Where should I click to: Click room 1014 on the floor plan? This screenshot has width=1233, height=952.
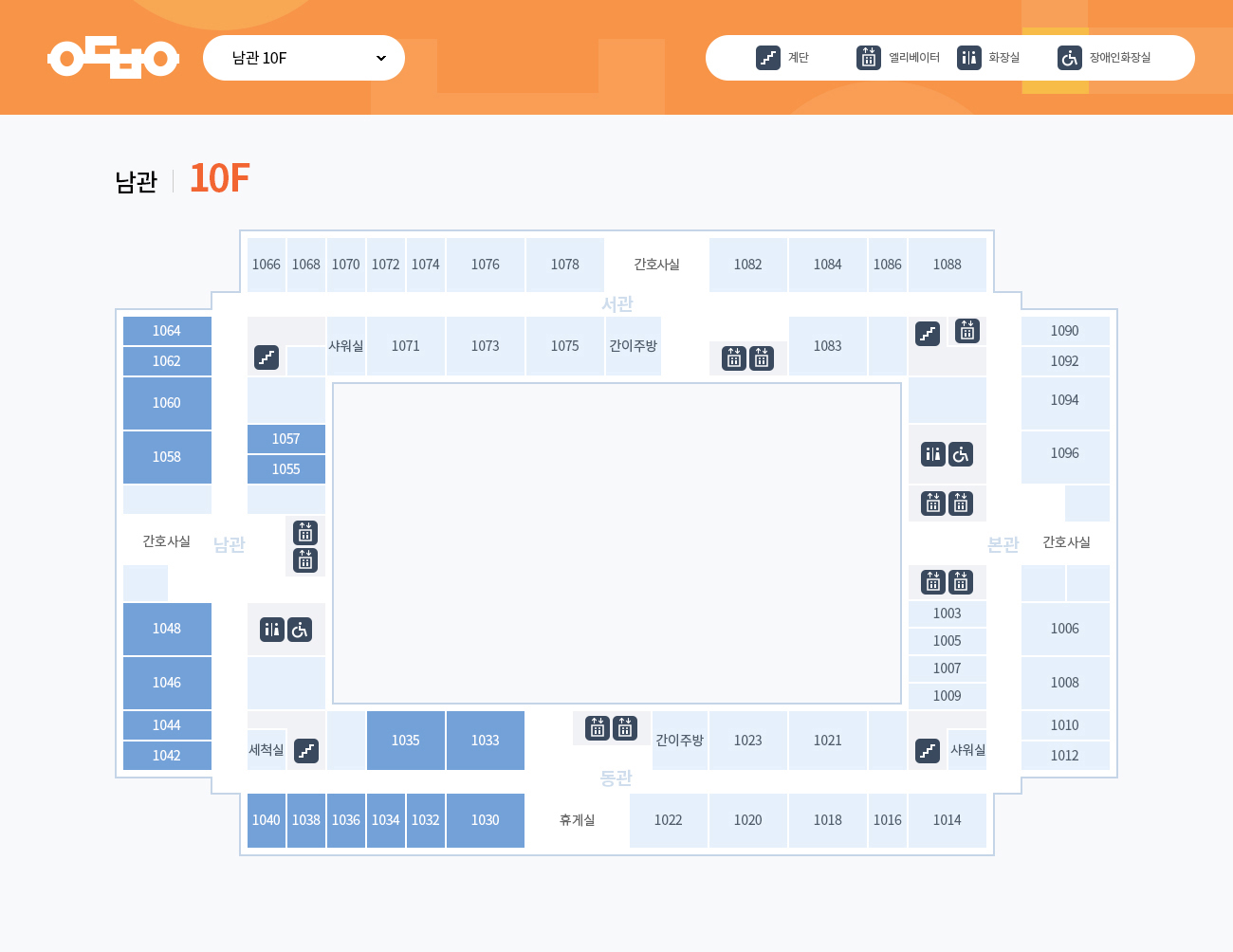coord(948,820)
